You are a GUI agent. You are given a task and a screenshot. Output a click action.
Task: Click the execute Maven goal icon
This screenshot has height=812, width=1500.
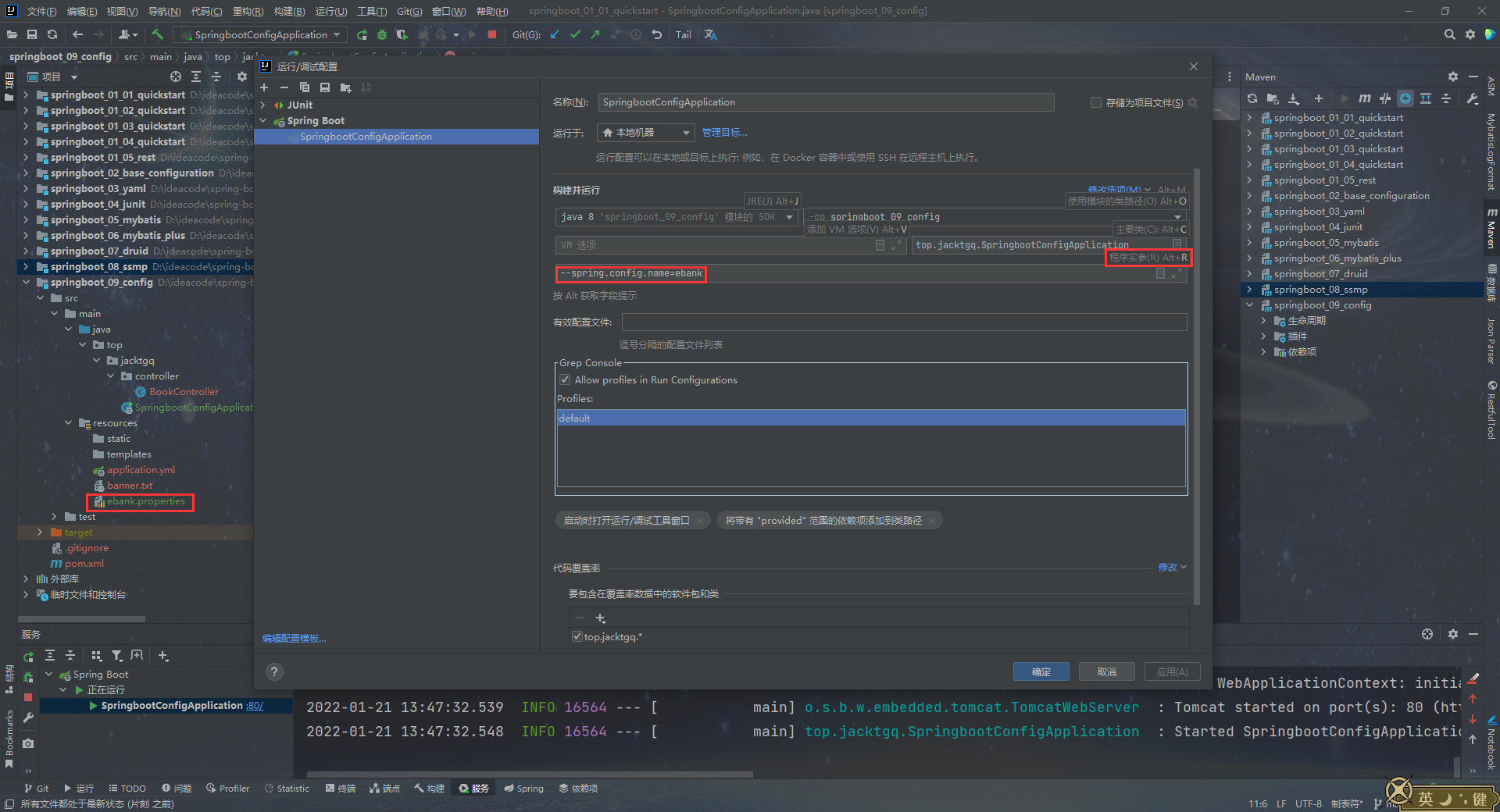pos(1364,98)
